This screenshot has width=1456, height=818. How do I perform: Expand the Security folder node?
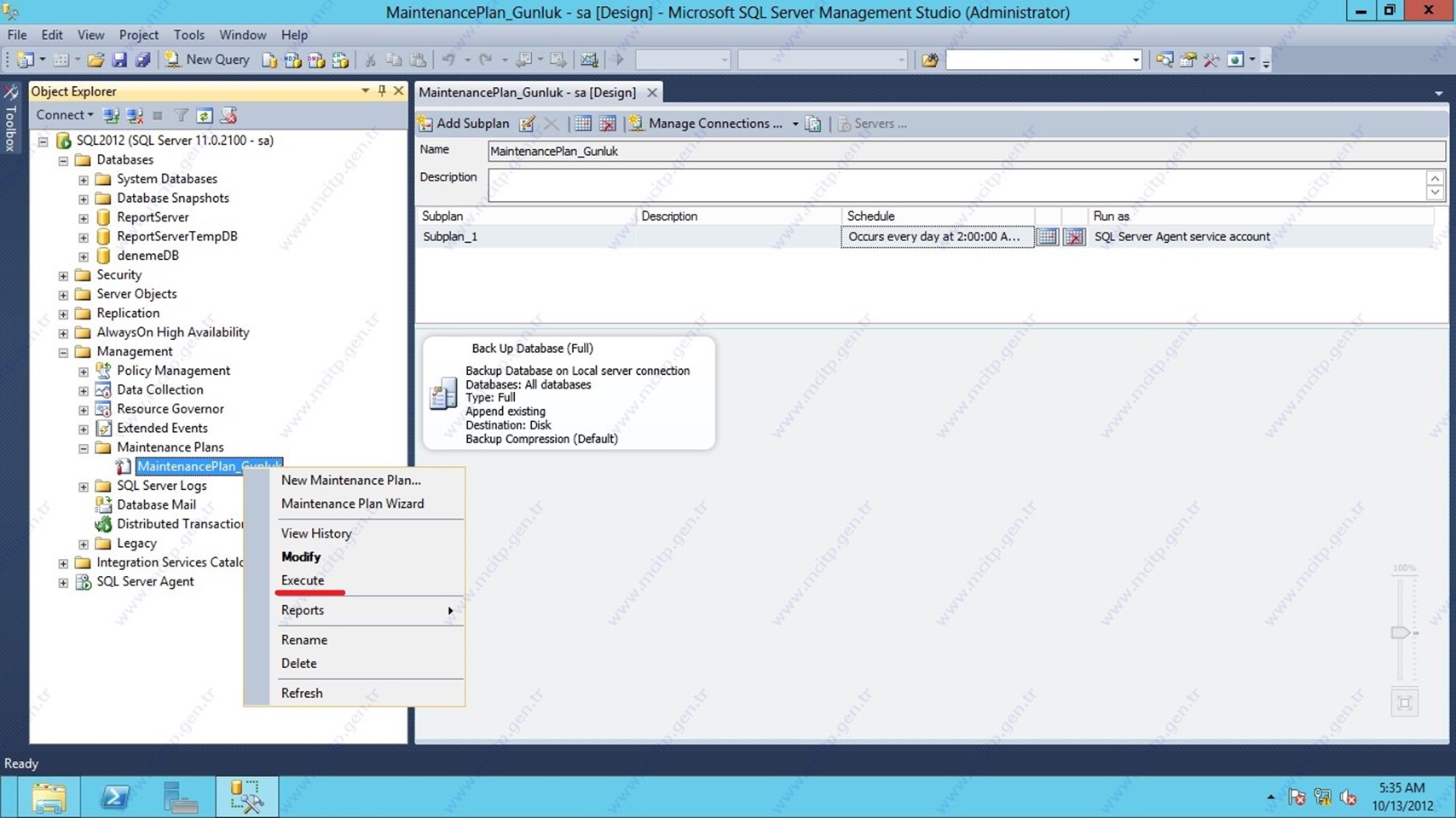point(63,275)
